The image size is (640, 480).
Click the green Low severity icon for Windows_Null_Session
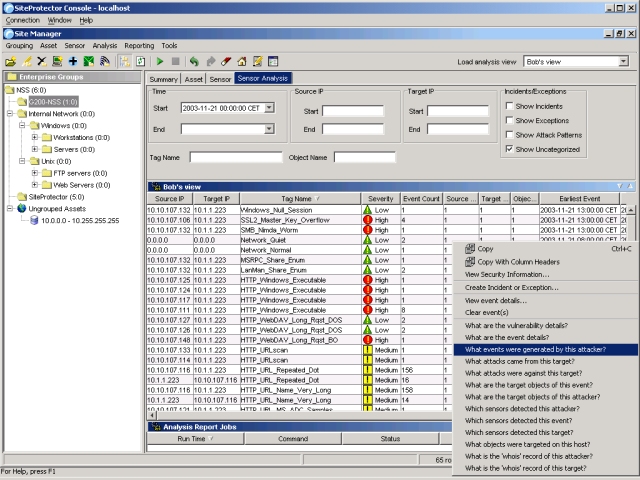pos(368,210)
